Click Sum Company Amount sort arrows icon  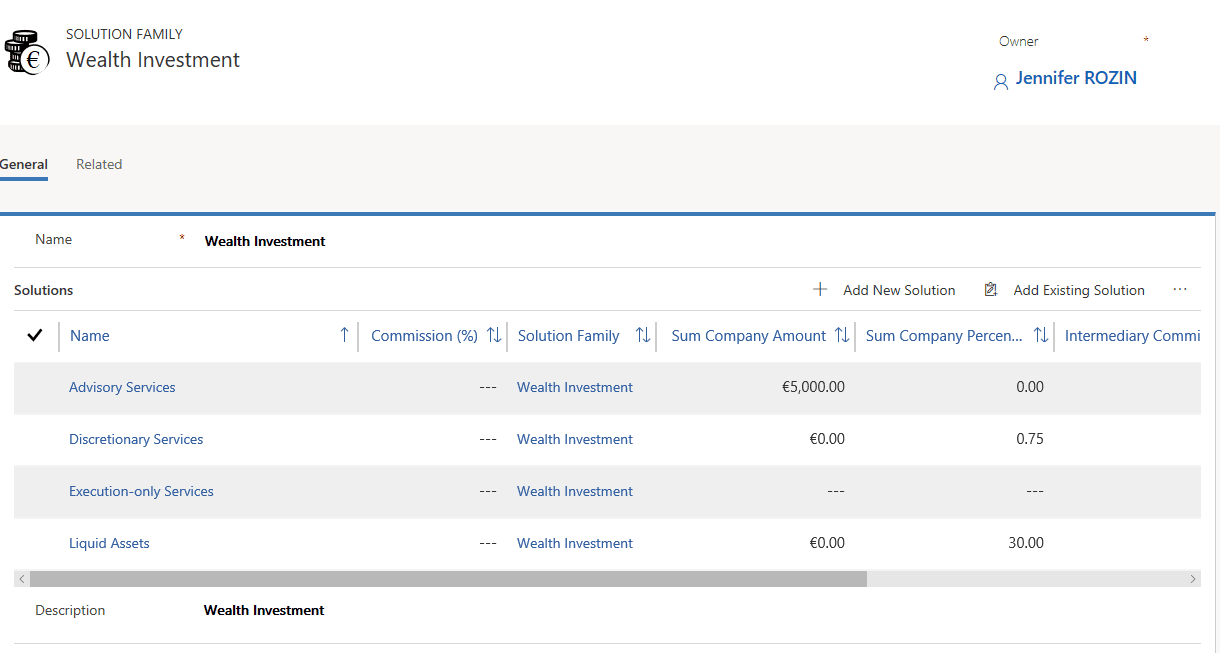point(842,336)
